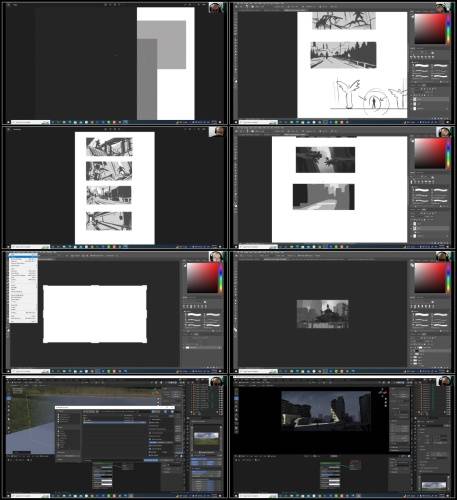Click the road-with-trees thumbnail sketch
This screenshot has width=457, height=500.
pyautogui.click(x=343, y=55)
